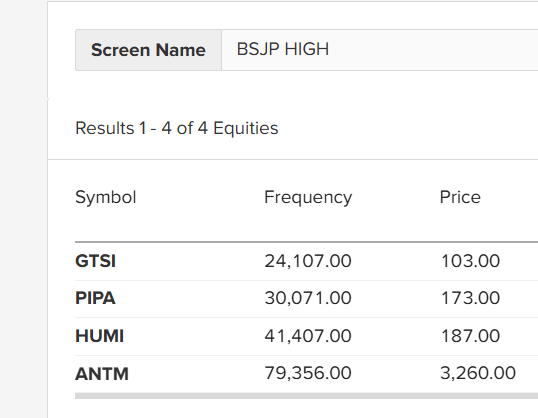This screenshot has width=538, height=418.
Task: Select HUMI frequency value 41,407.00
Action: [x=308, y=336]
